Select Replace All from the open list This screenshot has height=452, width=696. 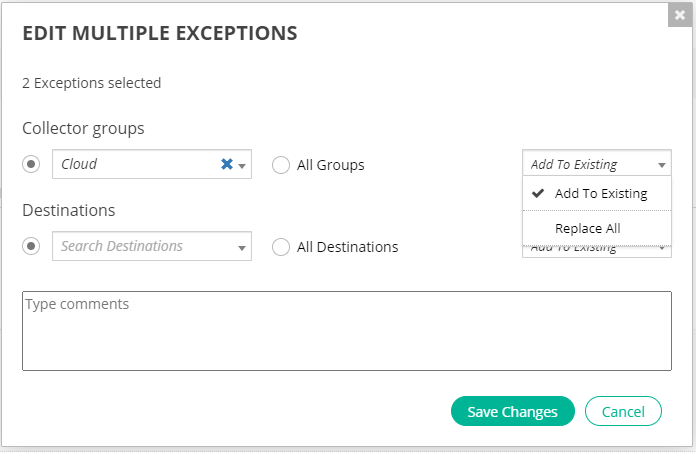point(588,228)
